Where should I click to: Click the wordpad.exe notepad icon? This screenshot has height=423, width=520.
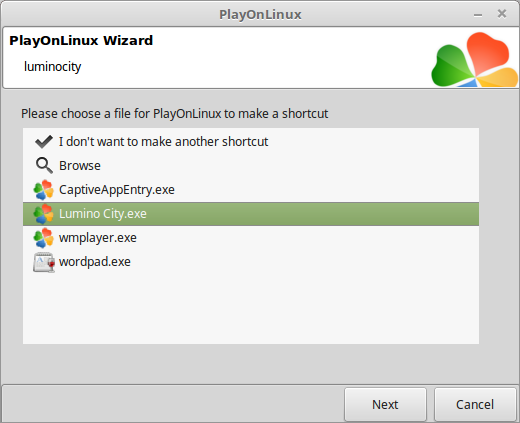tap(44, 262)
